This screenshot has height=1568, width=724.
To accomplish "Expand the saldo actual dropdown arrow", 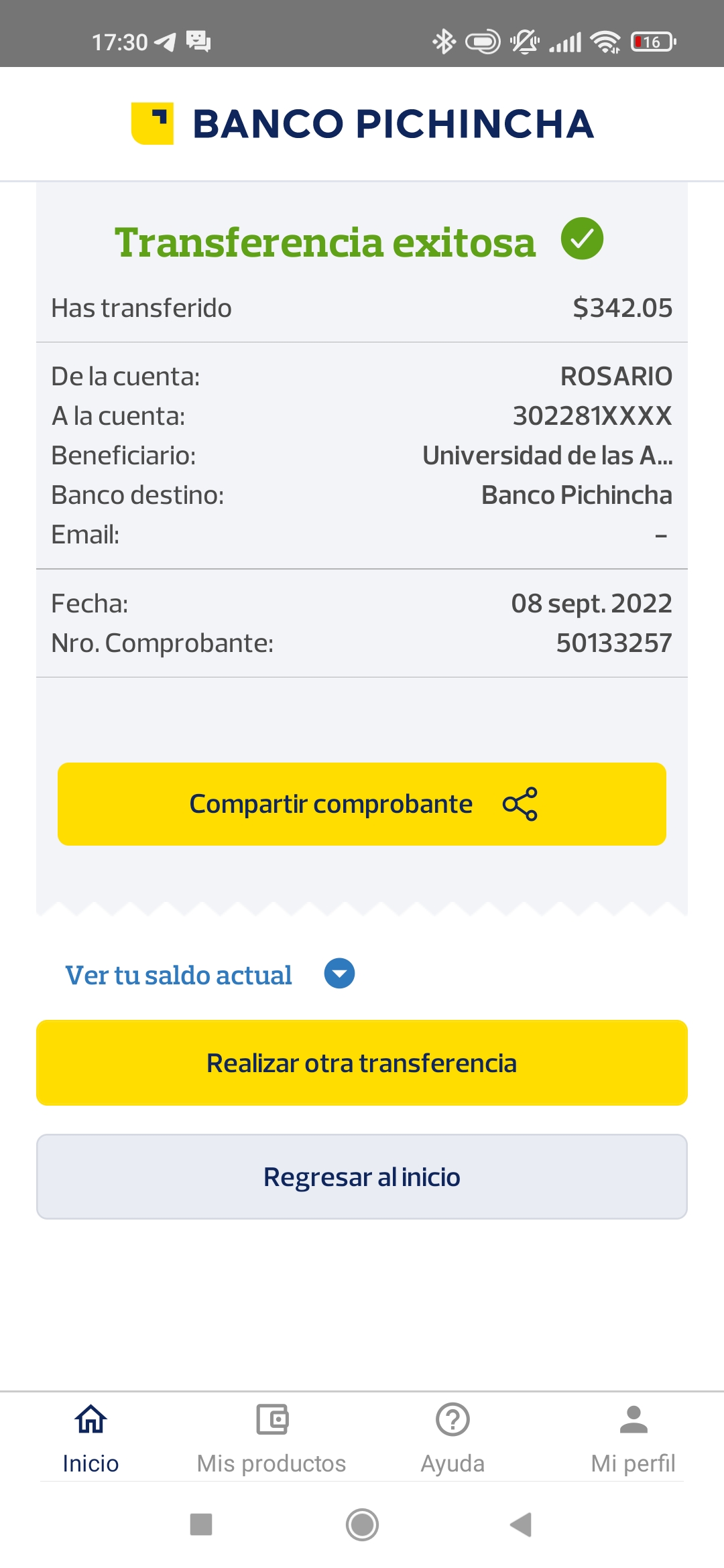I will pos(339,974).
